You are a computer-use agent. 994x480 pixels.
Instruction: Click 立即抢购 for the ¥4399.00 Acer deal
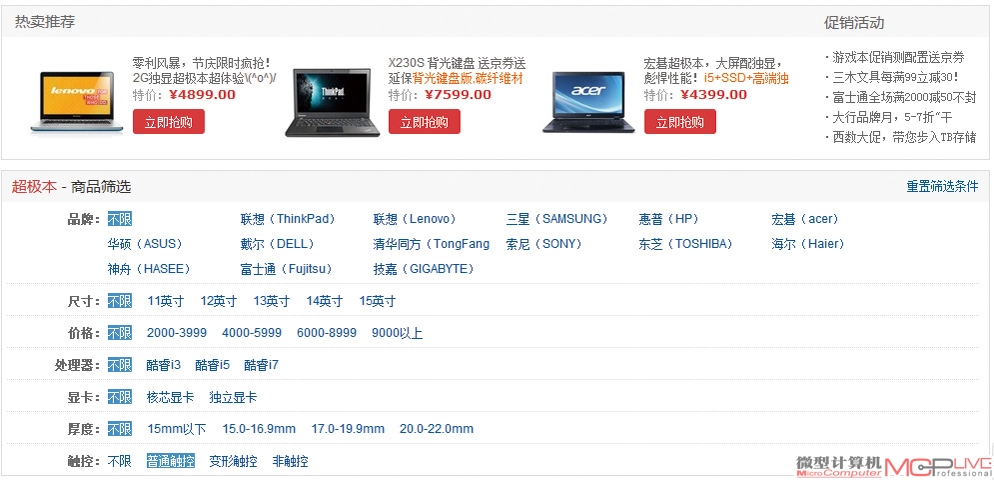pos(680,122)
